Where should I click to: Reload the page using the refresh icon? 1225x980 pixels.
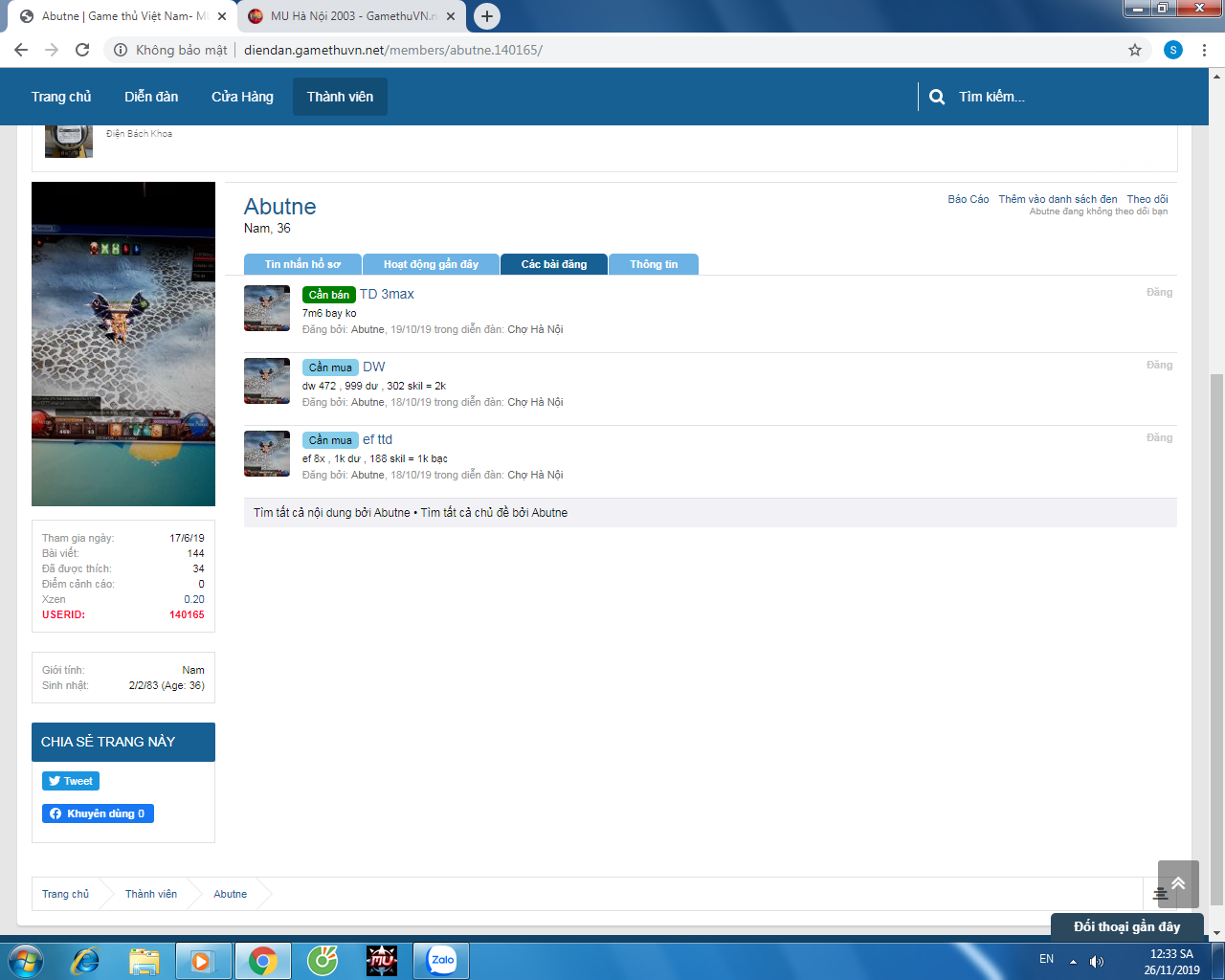pos(82,50)
